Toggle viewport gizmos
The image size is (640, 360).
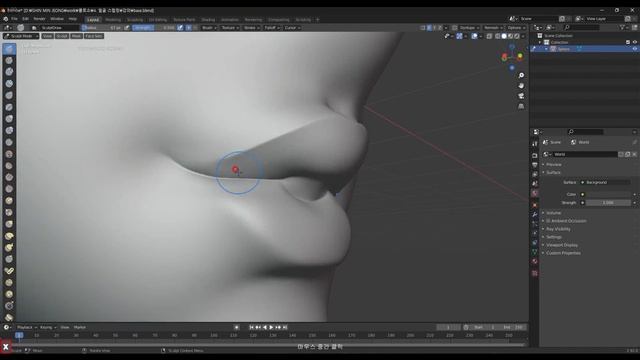459,36
